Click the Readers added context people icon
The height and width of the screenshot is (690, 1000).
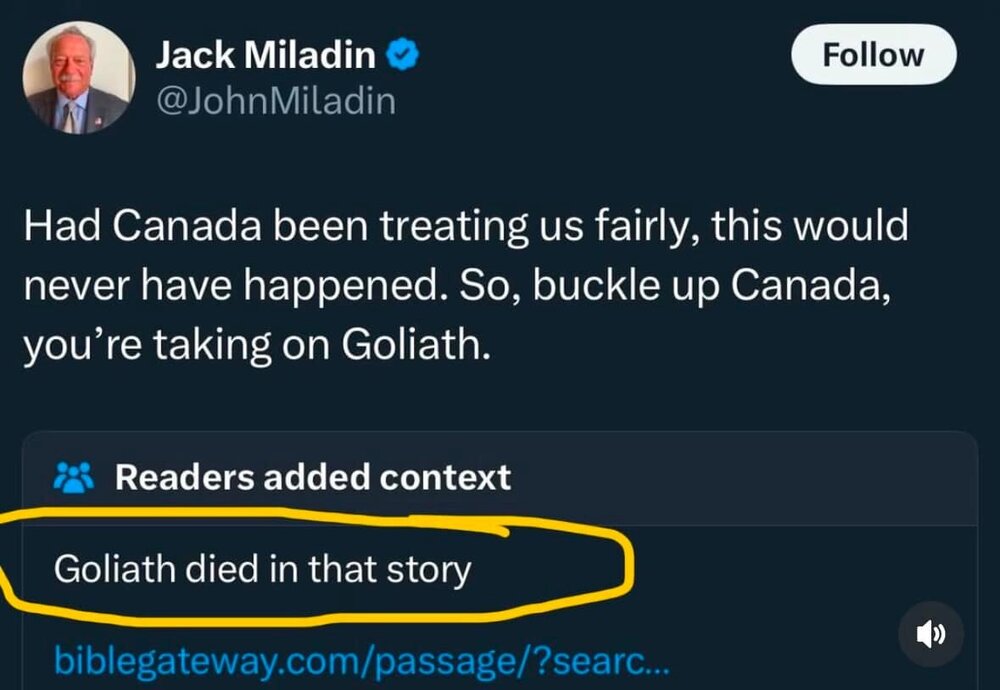[71, 478]
